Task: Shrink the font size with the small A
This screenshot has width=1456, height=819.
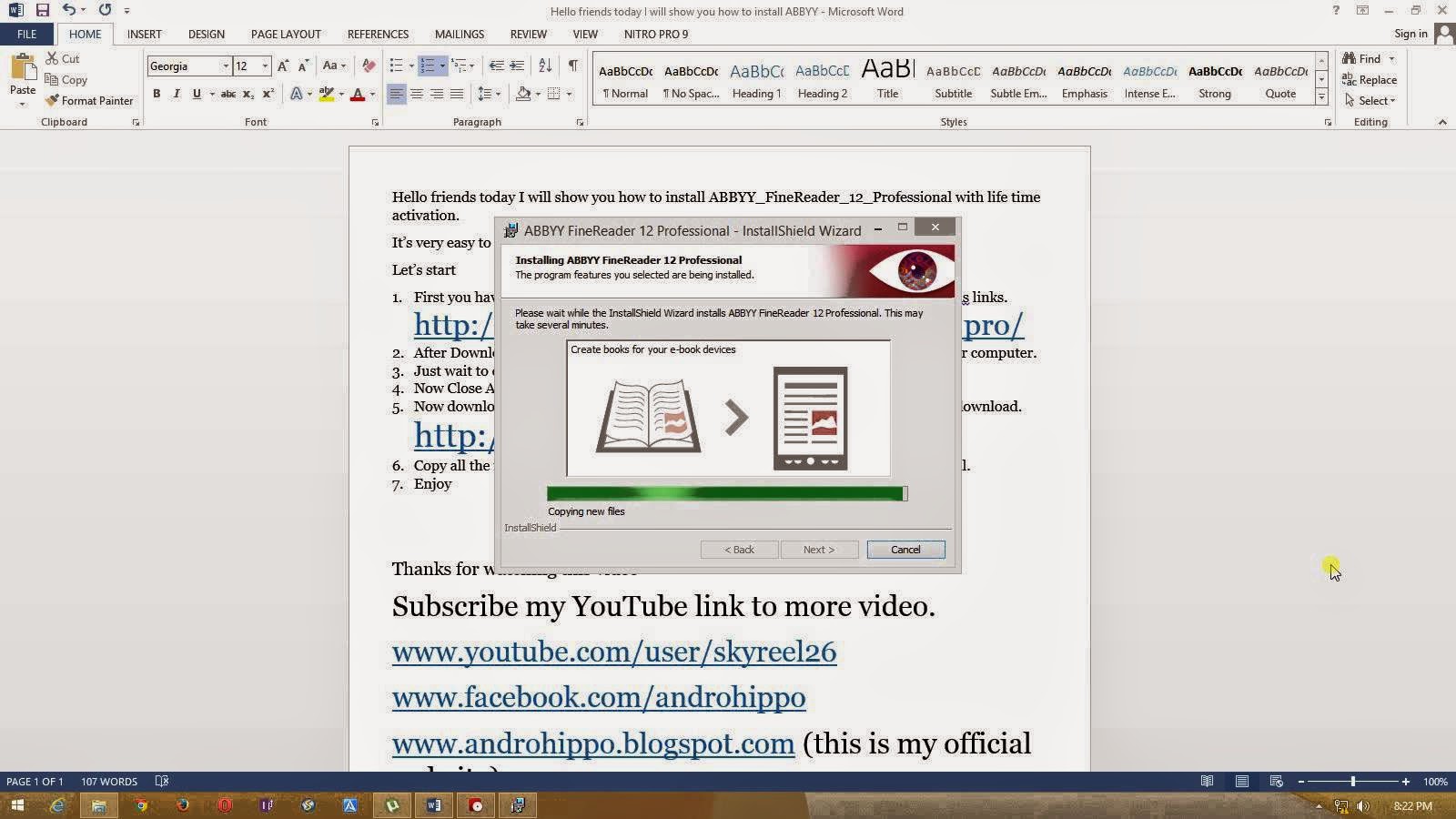Action: (x=303, y=66)
